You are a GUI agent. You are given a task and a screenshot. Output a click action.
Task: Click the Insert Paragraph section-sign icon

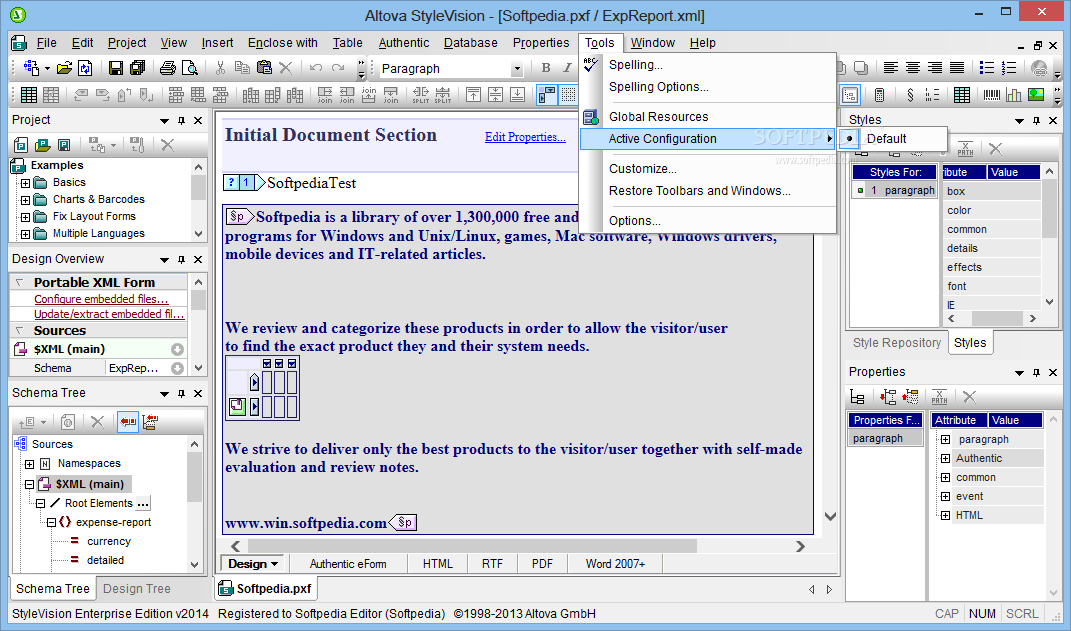click(x=910, y=95)
